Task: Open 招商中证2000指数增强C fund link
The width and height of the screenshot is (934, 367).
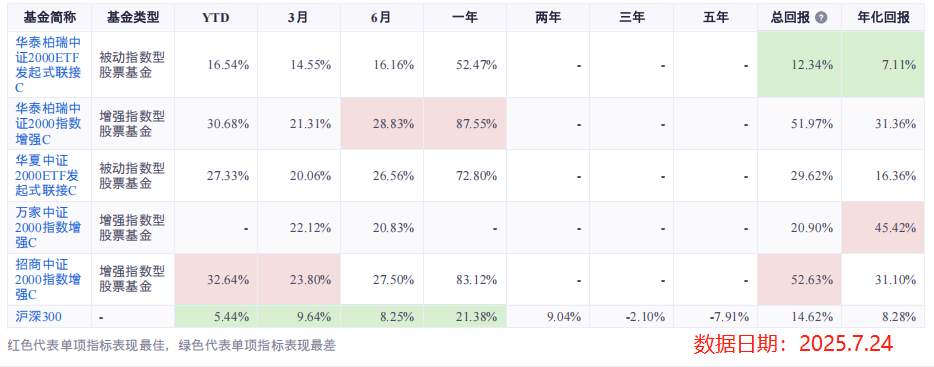Action: tap(49, 280)
